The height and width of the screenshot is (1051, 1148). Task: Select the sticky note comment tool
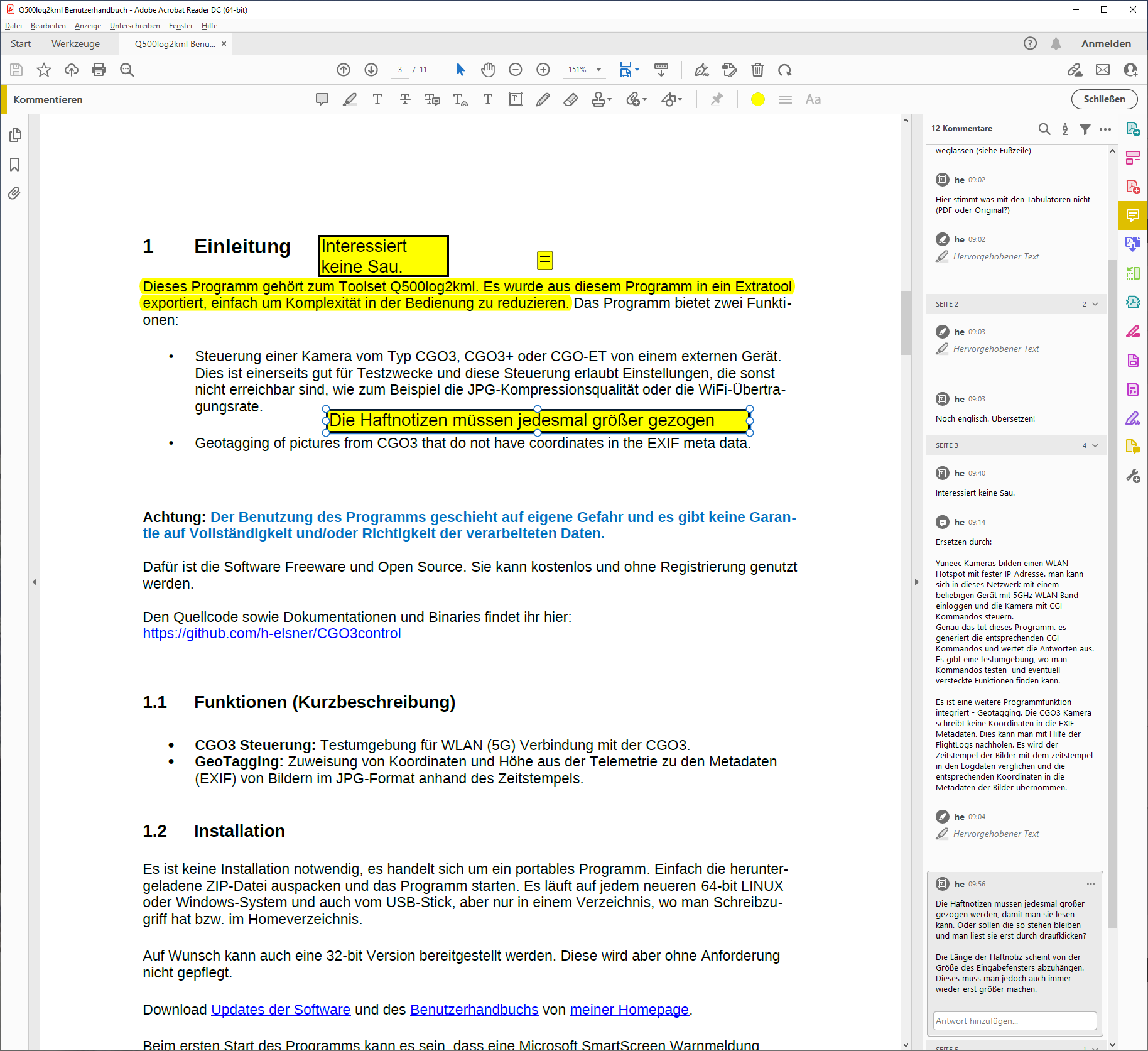coord(322,99)
